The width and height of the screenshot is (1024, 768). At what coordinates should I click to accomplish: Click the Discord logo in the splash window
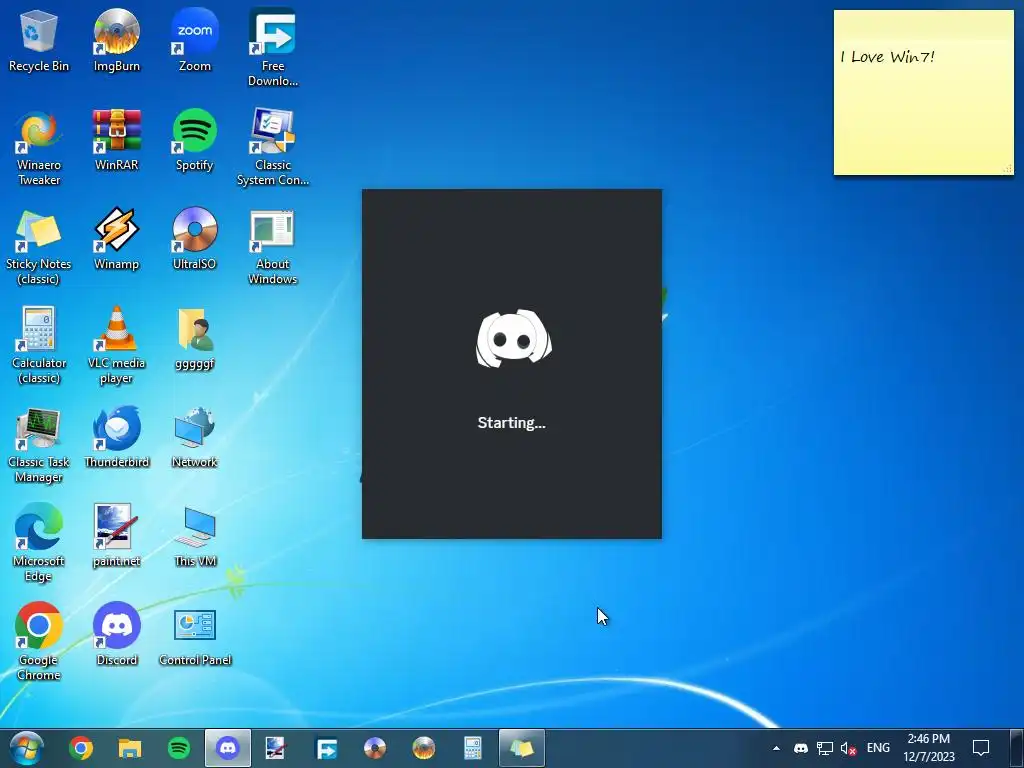(x=513, y=339)
